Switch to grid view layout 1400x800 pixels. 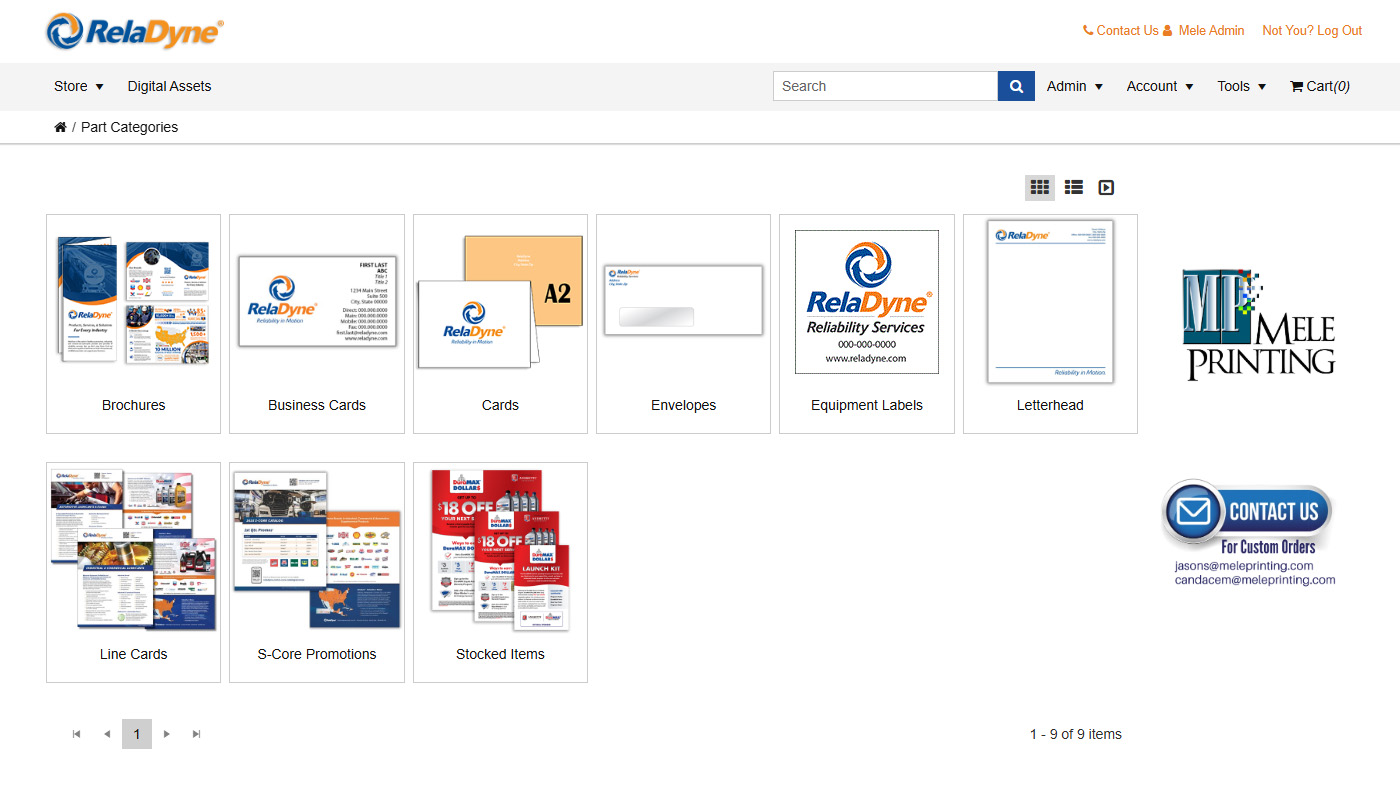(1039, 187)
